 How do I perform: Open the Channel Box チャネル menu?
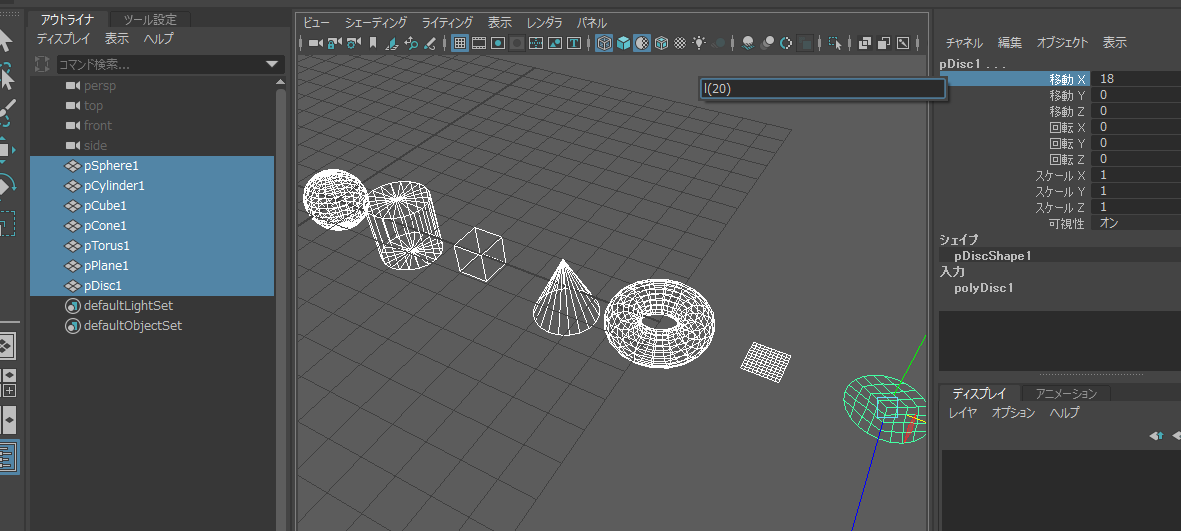964,43
